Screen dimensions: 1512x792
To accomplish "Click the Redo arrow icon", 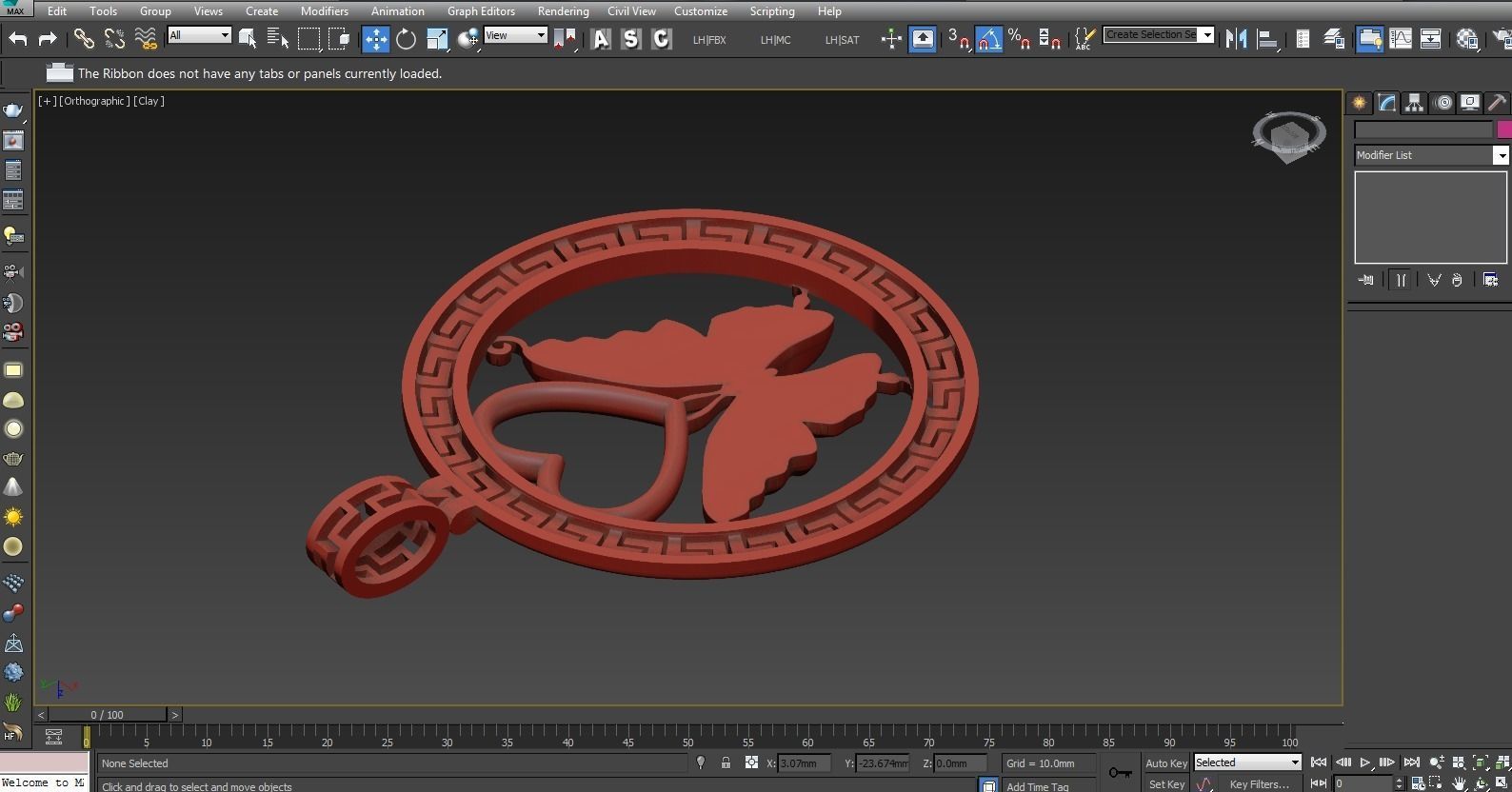I will coord(47,39).
